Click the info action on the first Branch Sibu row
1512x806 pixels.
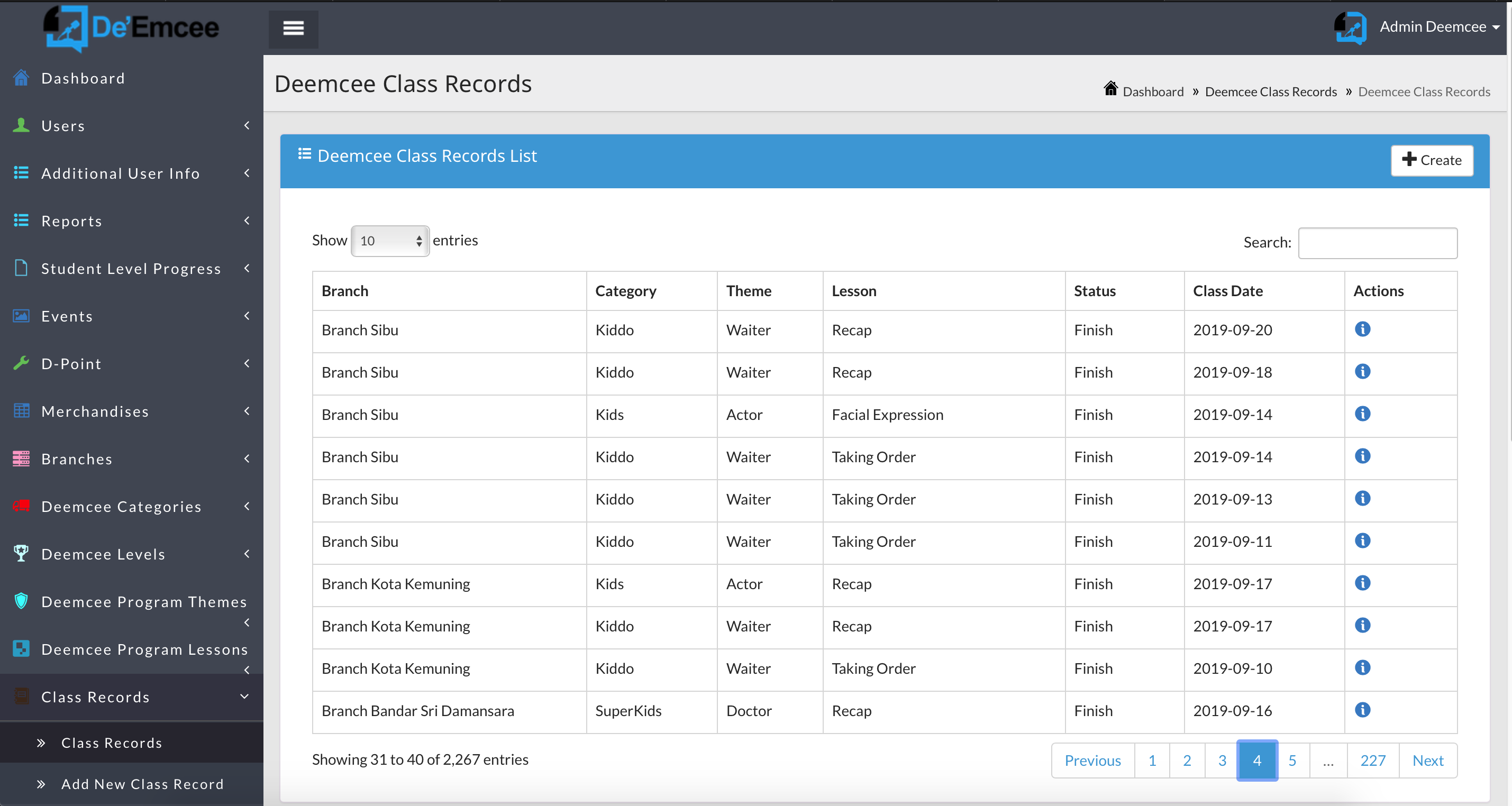click(1362, 329)
